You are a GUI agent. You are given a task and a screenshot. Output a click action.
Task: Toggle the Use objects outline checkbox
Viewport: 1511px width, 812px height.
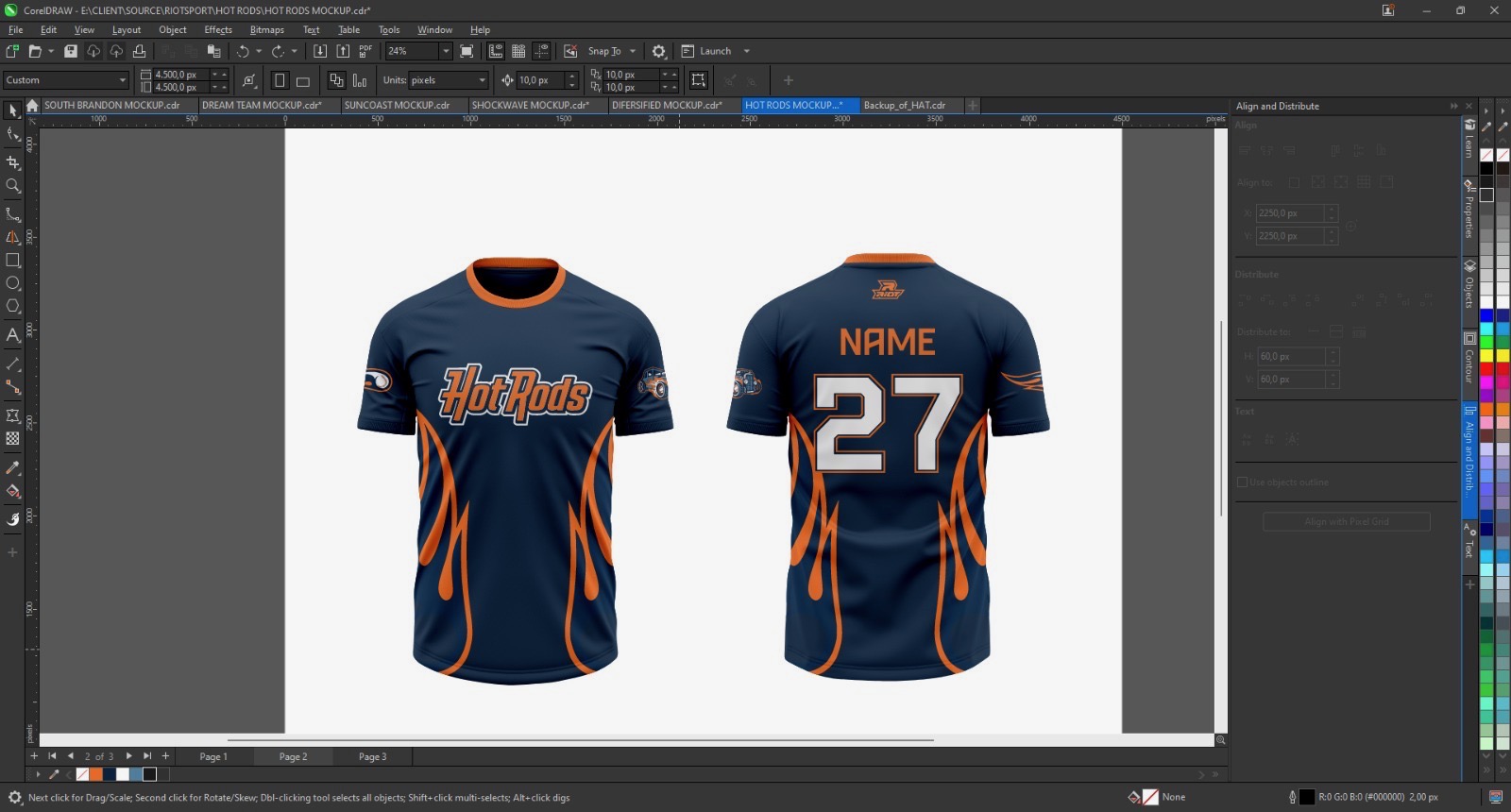point(1243,482)
